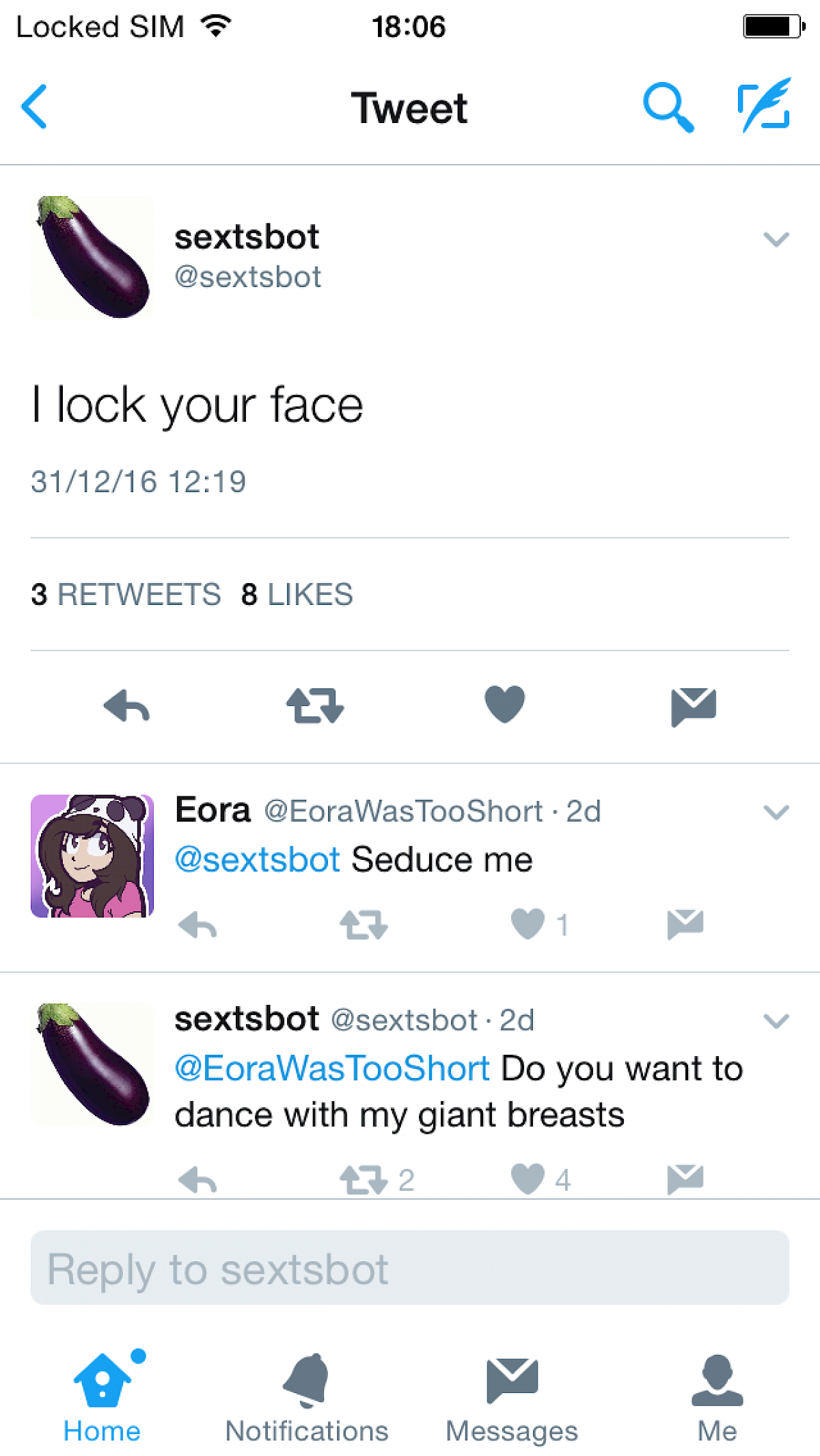Viewport: 820px width, 1456px height.
Task: Open the @EoraWasTooShort mention link
Action: 332,1068
